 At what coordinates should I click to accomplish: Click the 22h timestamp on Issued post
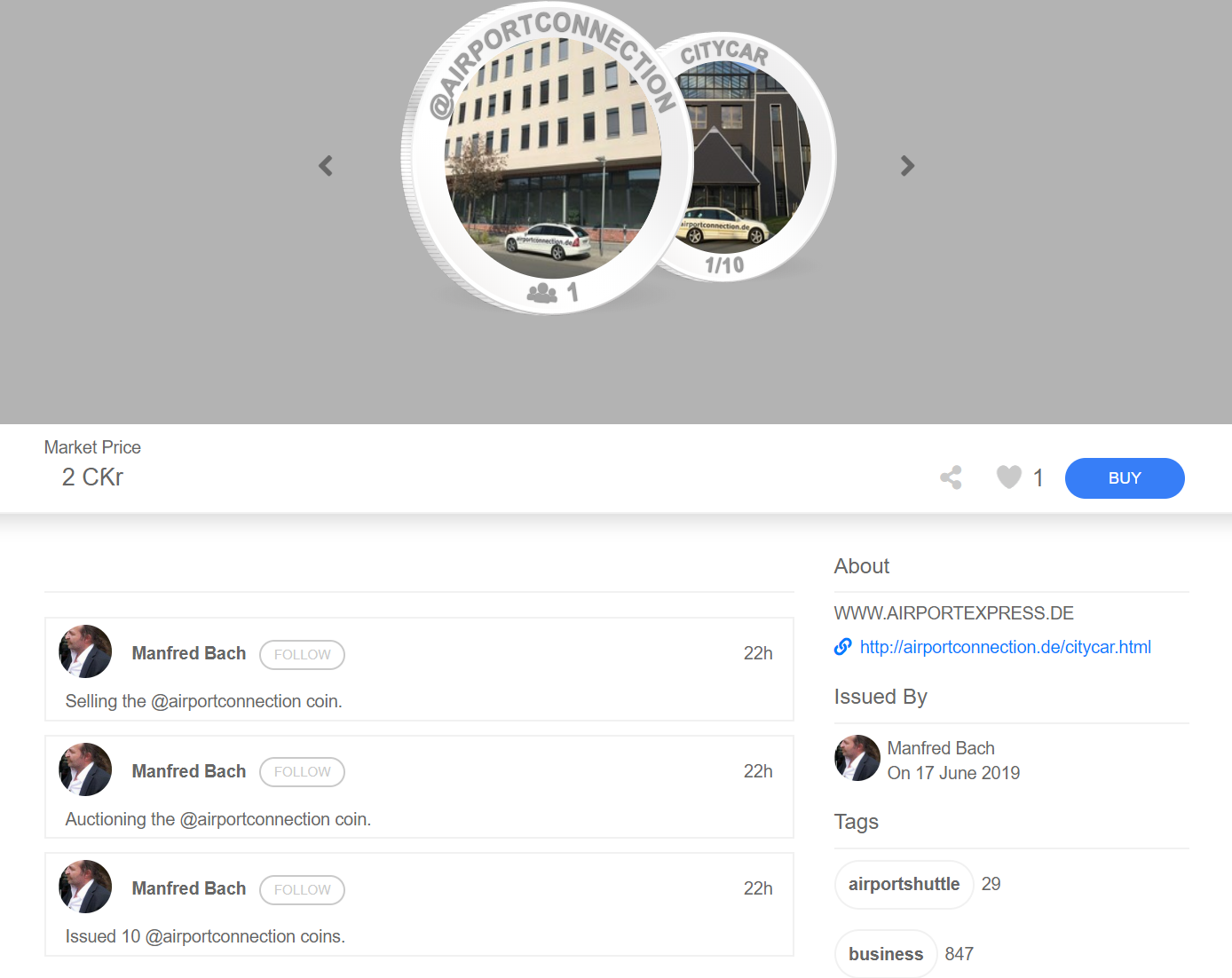tap(758, 888)
